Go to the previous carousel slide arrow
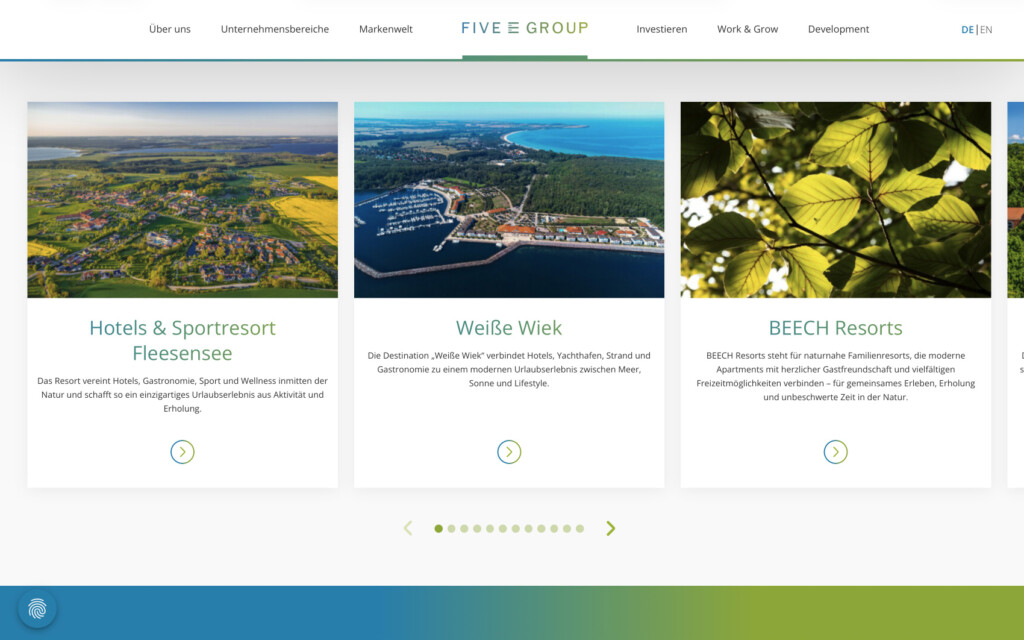The height and width of the screenshot is (640, 1024). (x=408, y=528)
